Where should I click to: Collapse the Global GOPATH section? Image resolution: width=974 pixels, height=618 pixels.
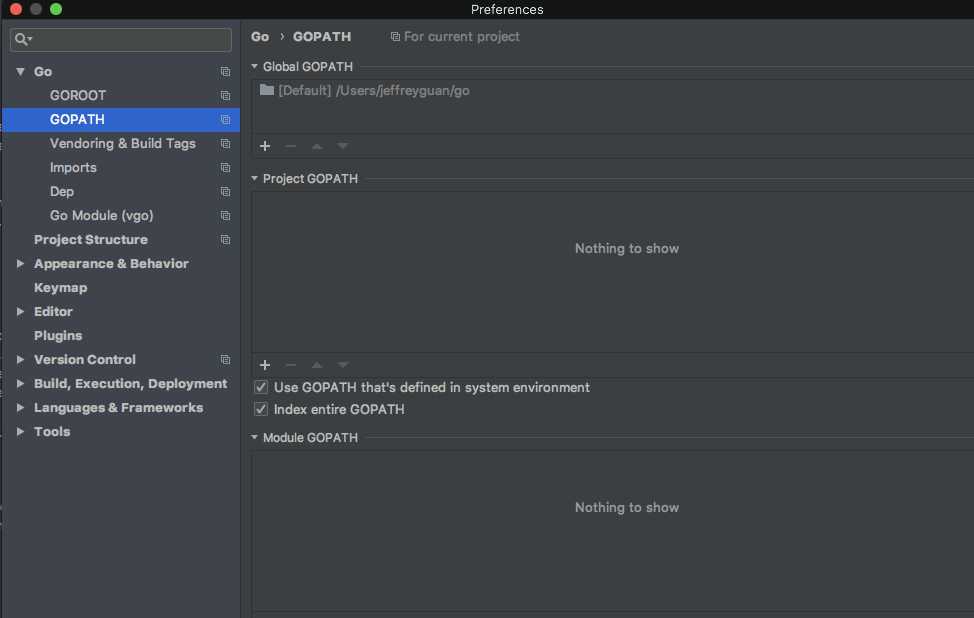255,67
